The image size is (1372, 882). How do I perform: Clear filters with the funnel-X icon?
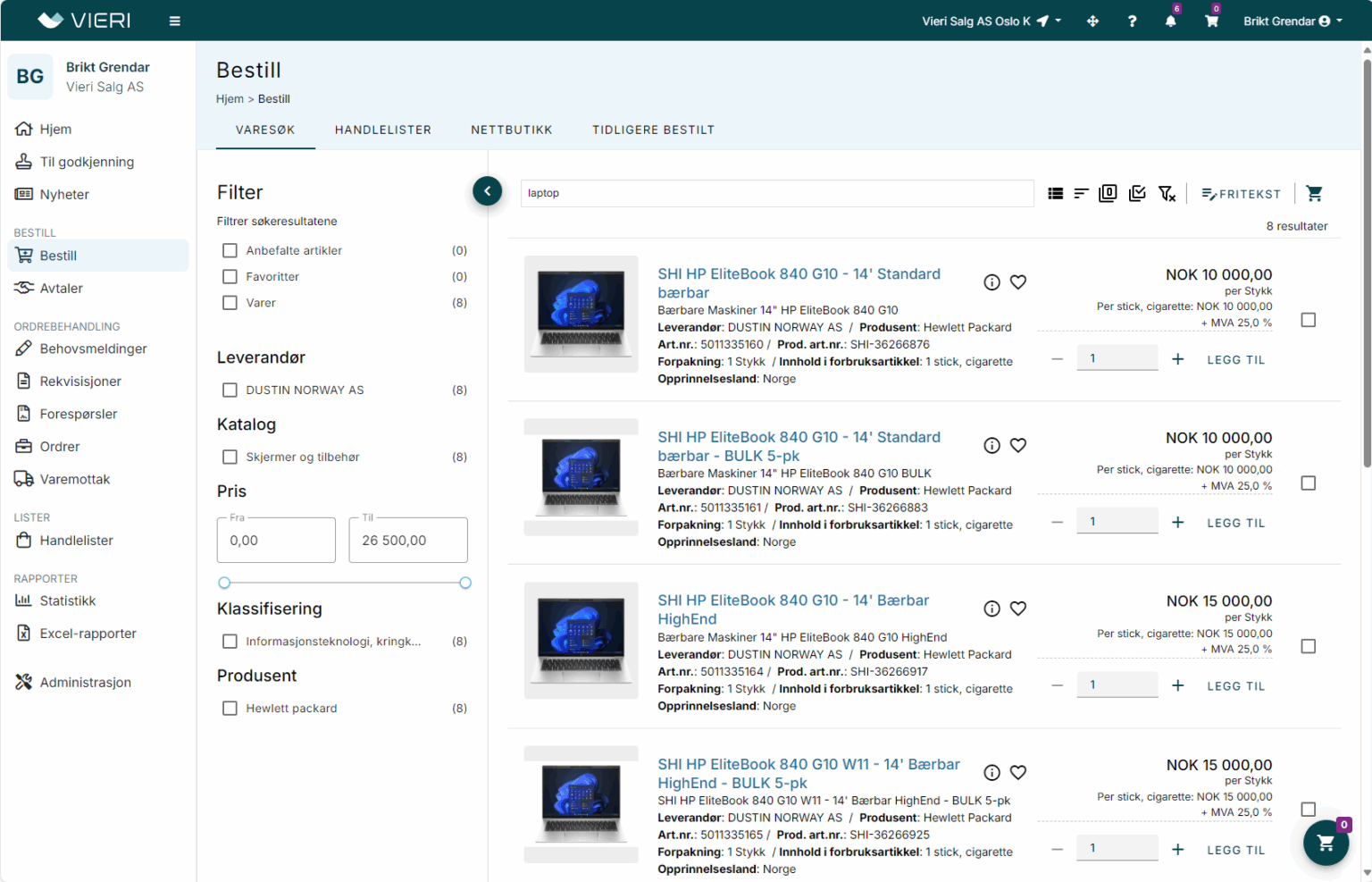coord(1167,193)
